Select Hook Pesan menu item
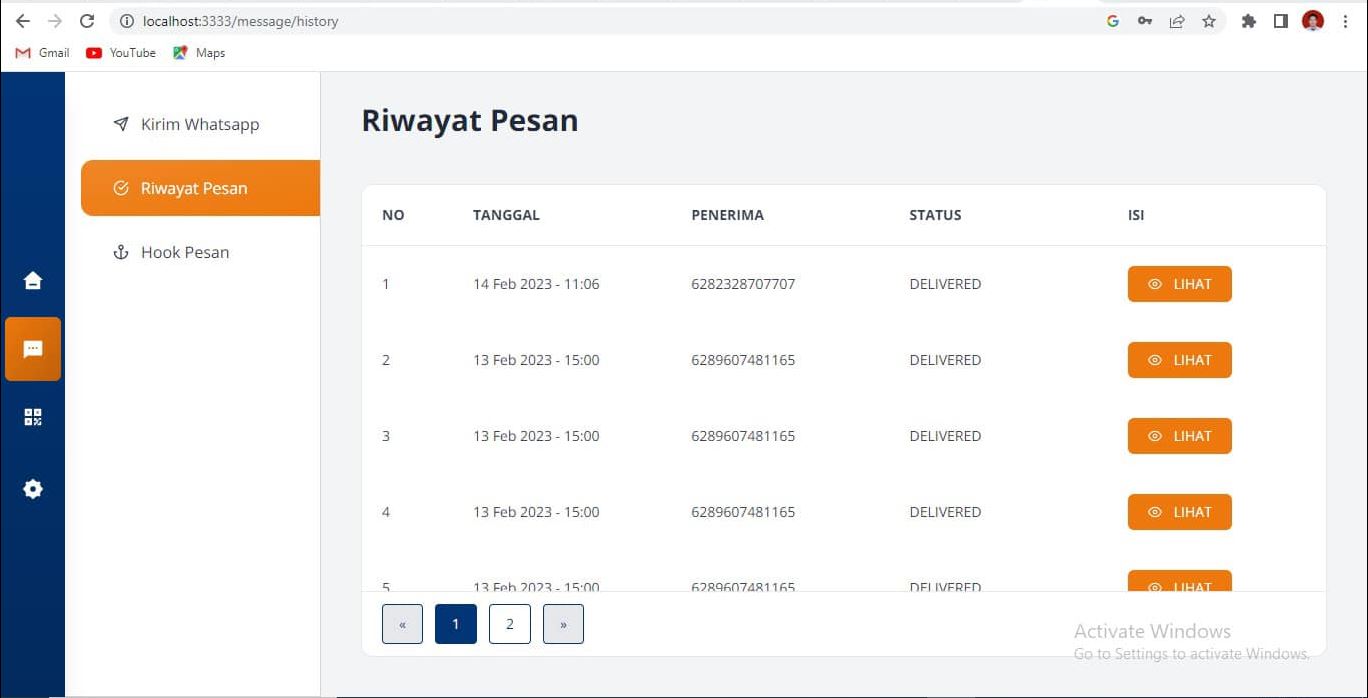The image size is (1368, 698). [184, 252]
